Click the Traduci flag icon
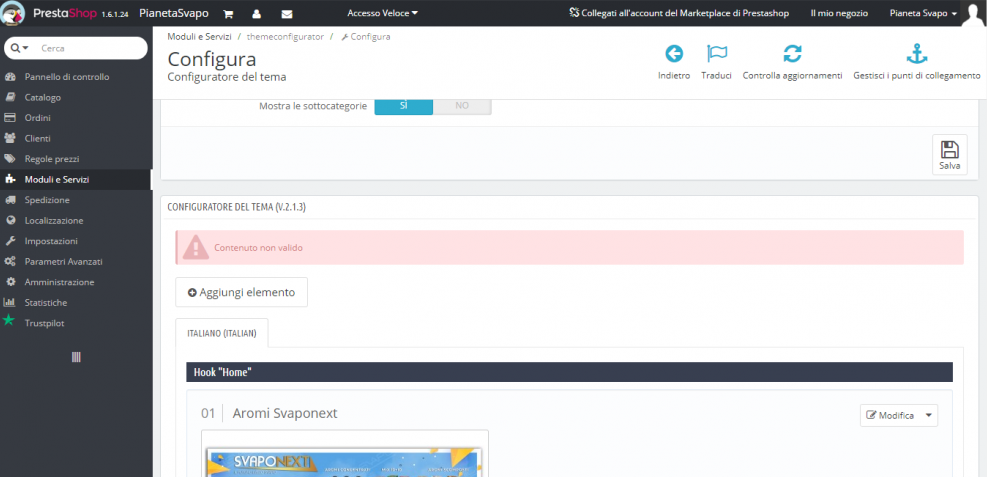Image resolution: width=987 pixels, height=477 pixels. 716,54
